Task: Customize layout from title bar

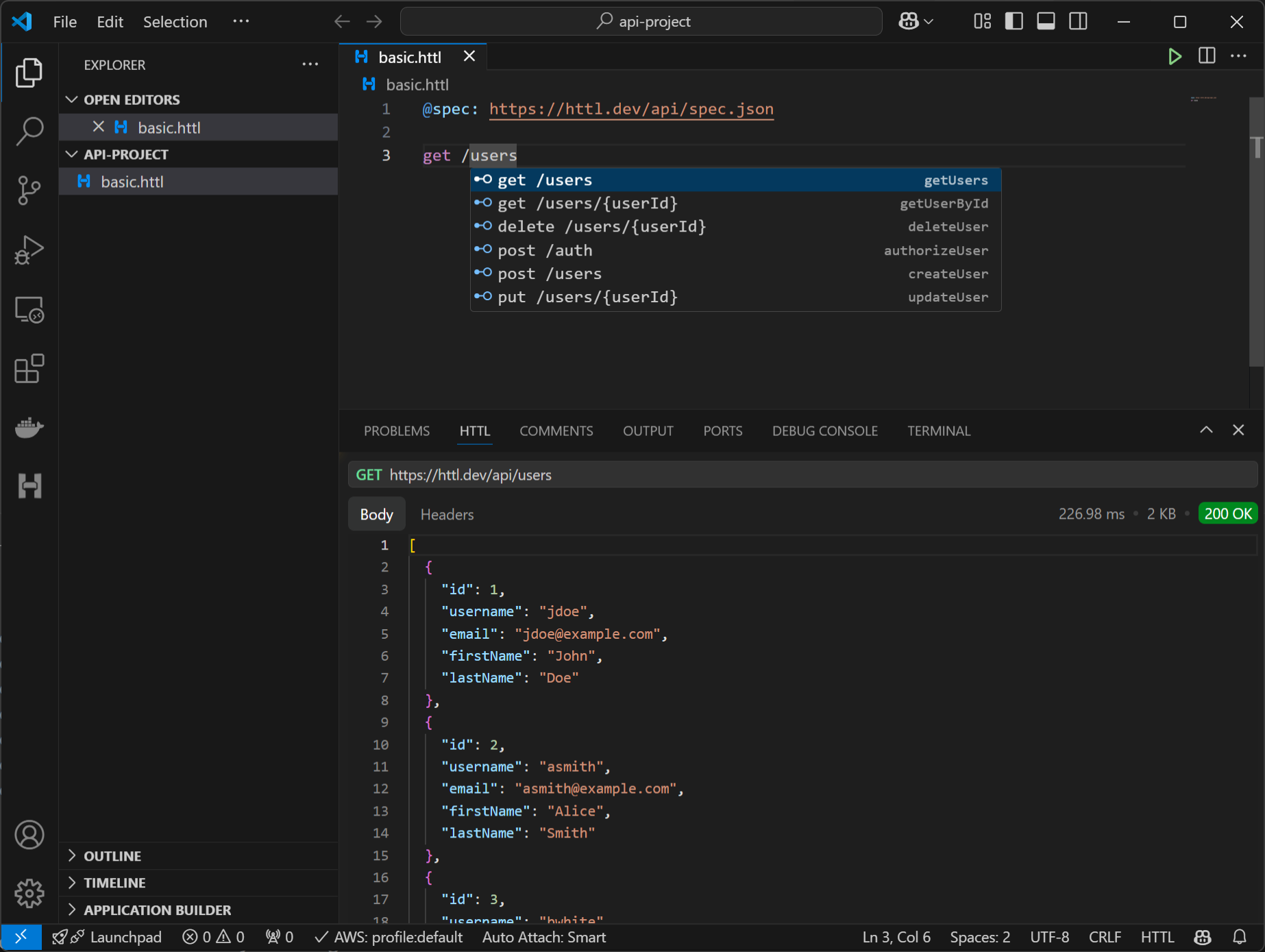Action: 982,21
